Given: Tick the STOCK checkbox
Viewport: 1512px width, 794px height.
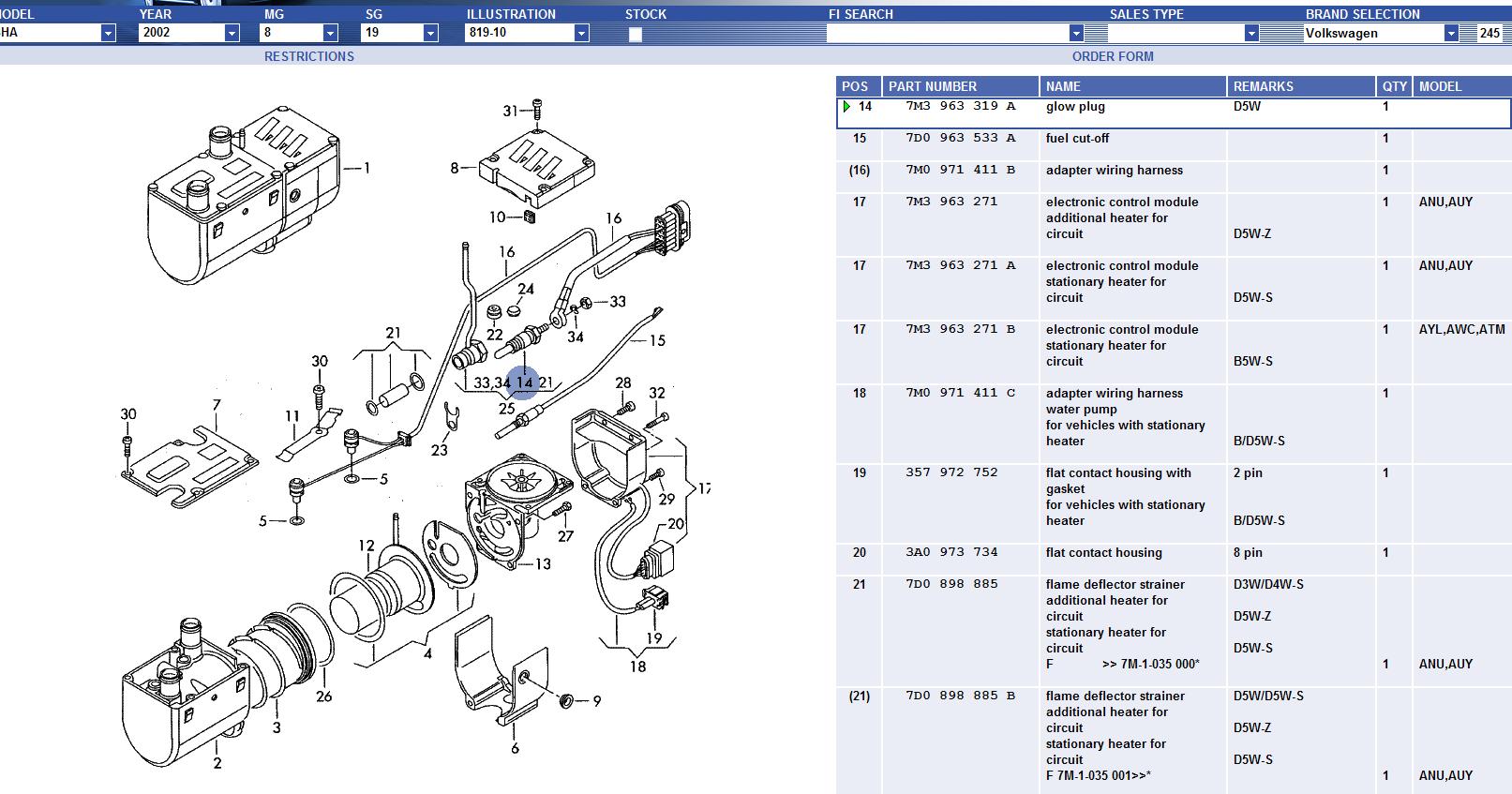Looking at the screenshot, I should (636, 35).
